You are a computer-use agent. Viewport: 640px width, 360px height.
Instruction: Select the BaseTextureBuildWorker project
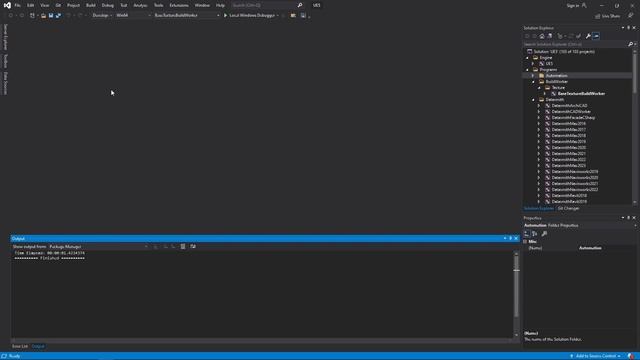click(581, 93)
